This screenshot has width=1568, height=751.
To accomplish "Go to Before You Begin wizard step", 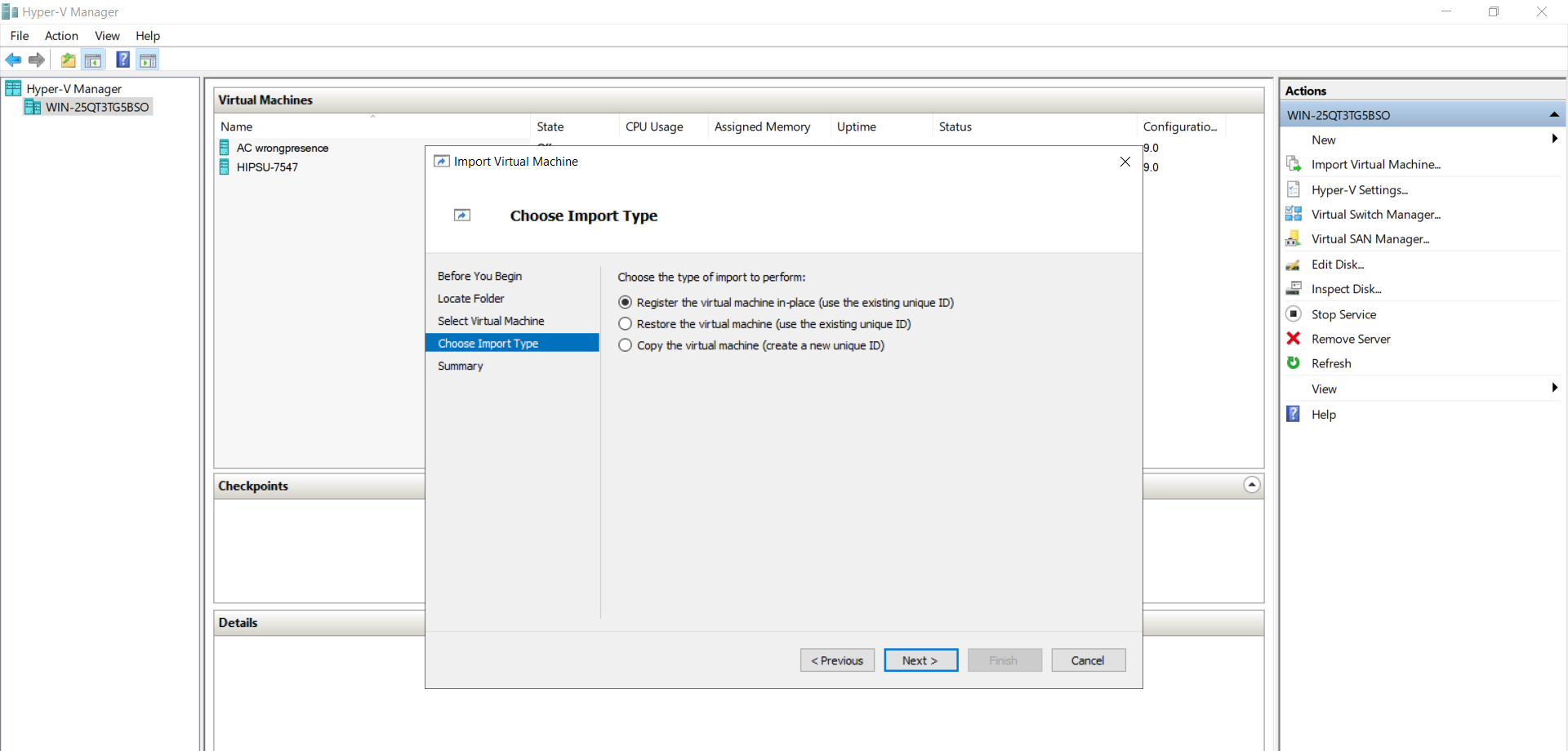I will (x=479, y=276).
